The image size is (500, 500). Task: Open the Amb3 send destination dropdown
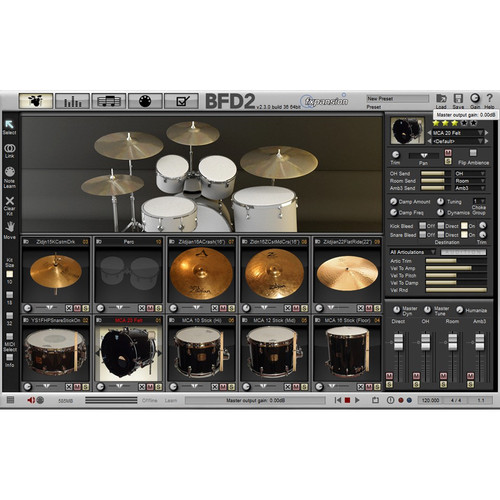point(470,188)
